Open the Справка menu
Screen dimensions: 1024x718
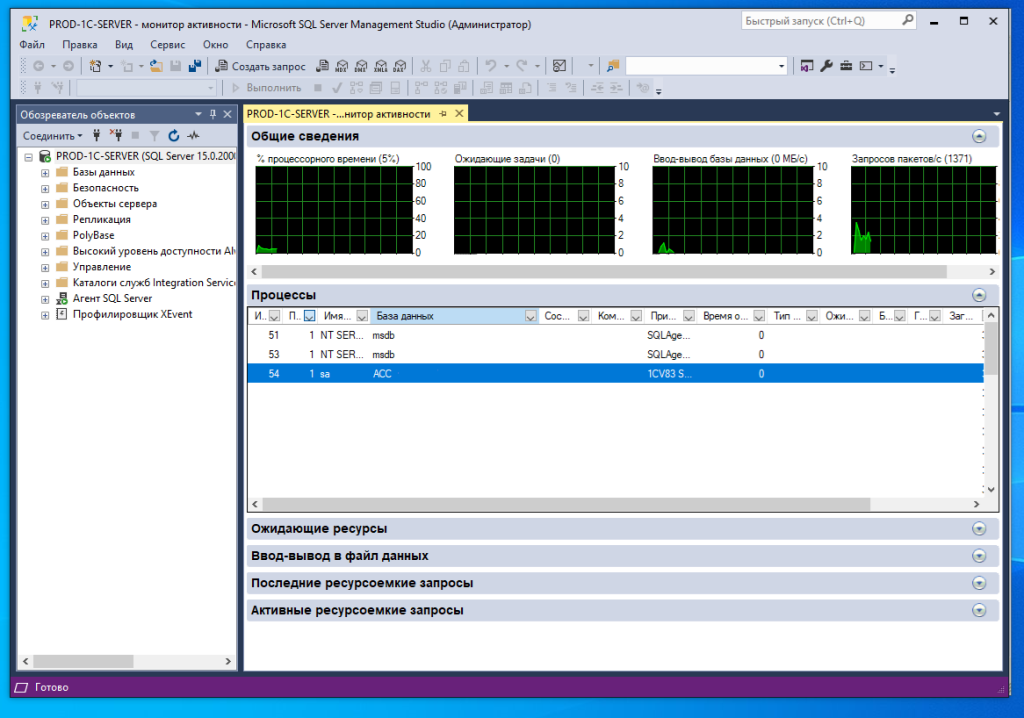[x=265, y=45]
